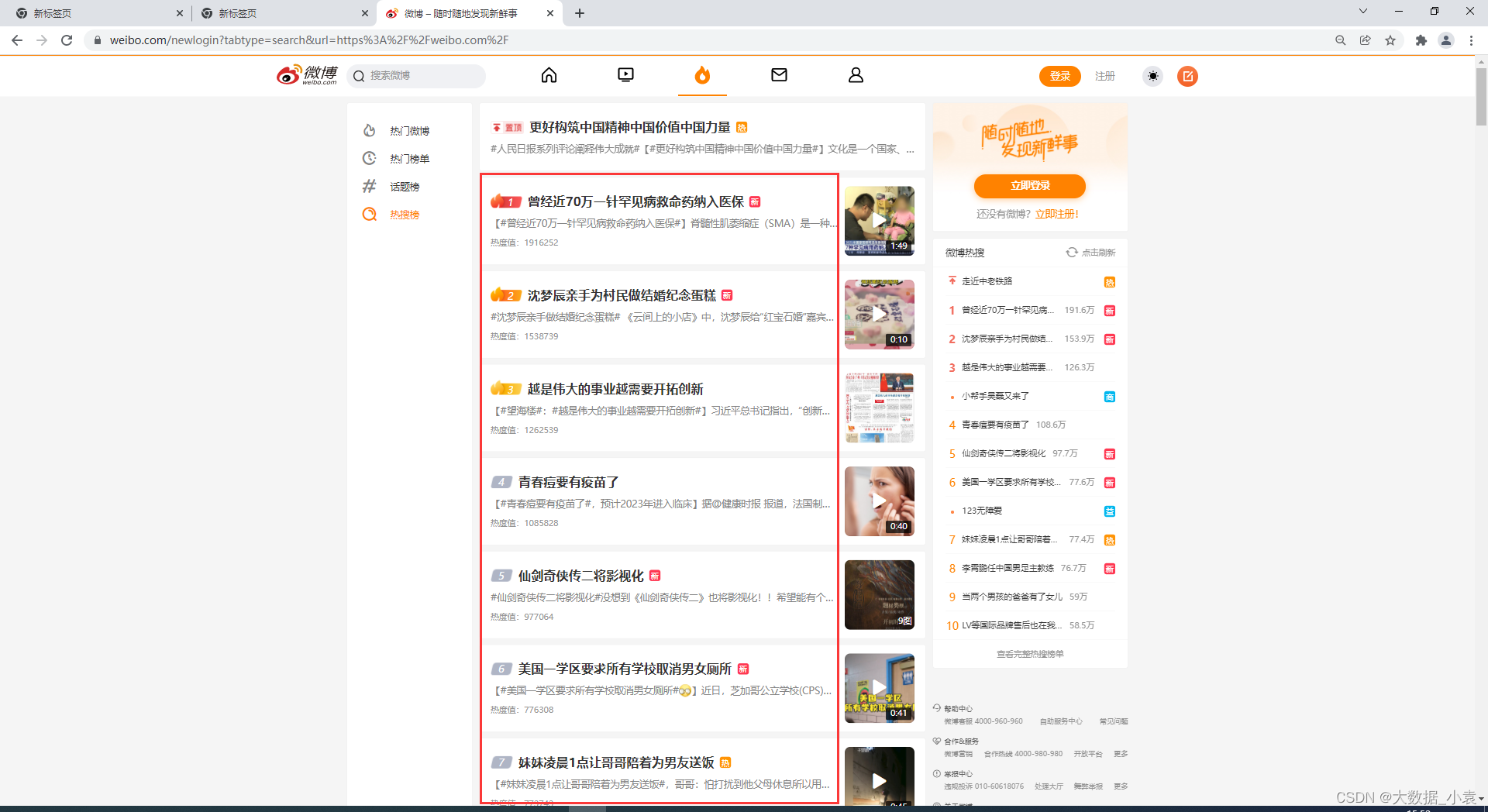Screen dimensions: 1488x812
Task: Play the 0:41 school video thumbnail
Action: point(880,688)
